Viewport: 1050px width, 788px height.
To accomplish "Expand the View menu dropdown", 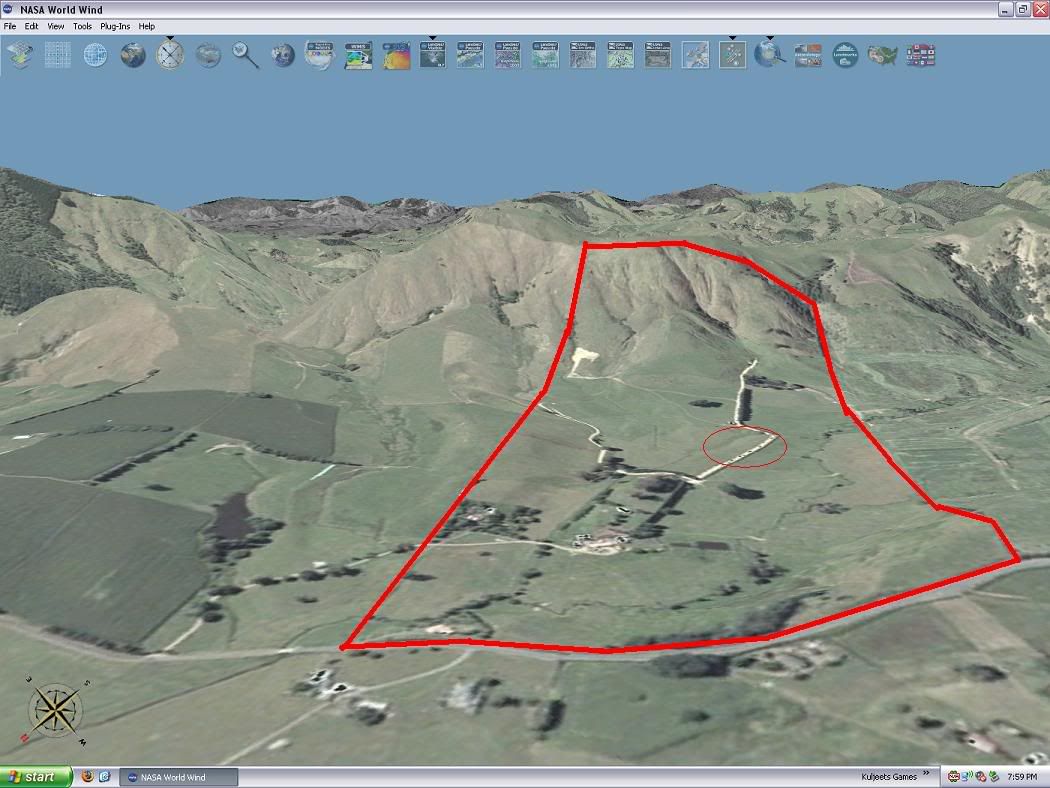I will 56,26.
